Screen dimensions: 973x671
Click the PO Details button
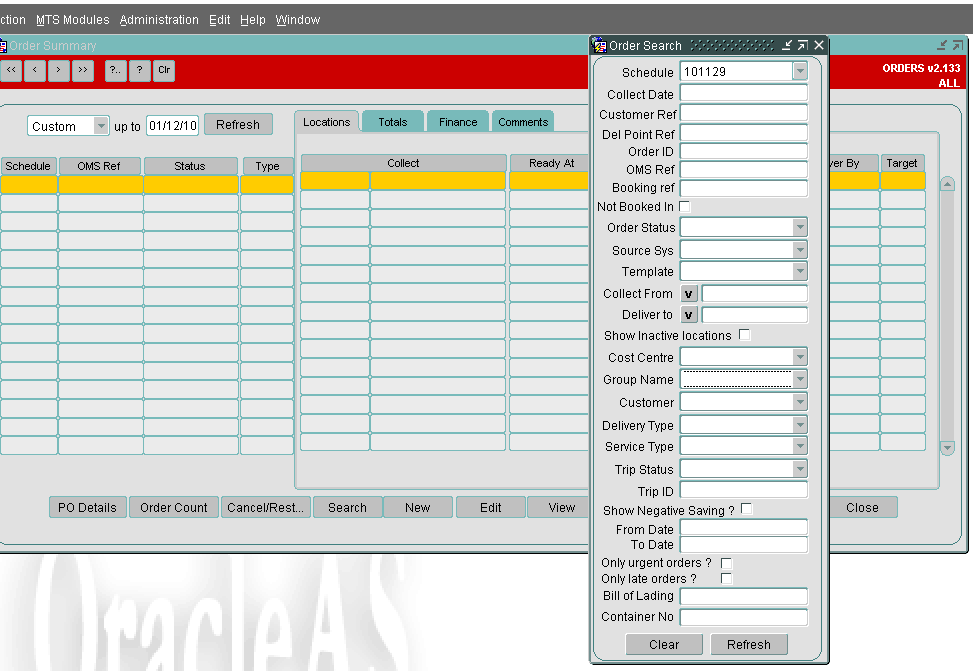87,508
